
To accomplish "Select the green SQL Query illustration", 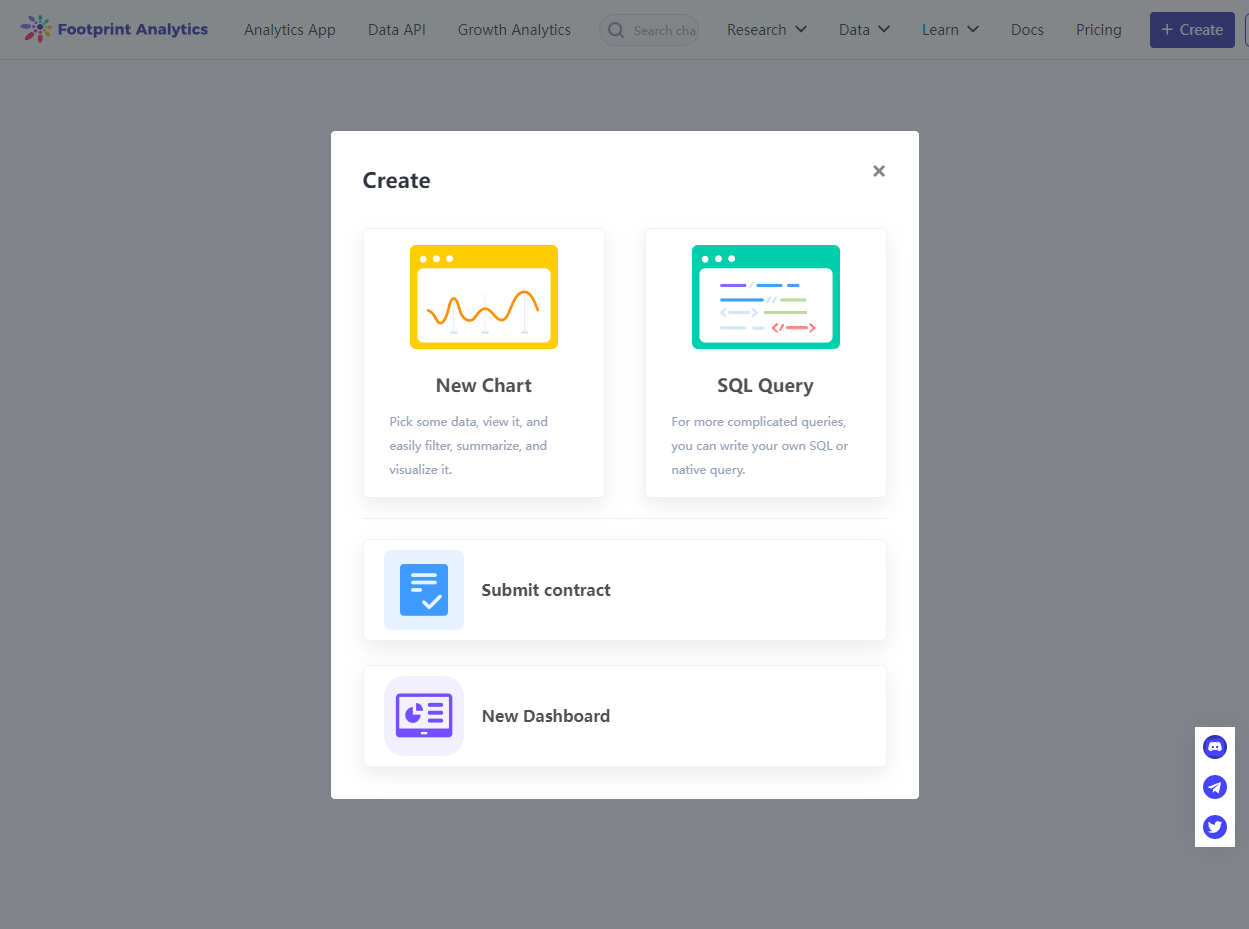I will point(765,297).
